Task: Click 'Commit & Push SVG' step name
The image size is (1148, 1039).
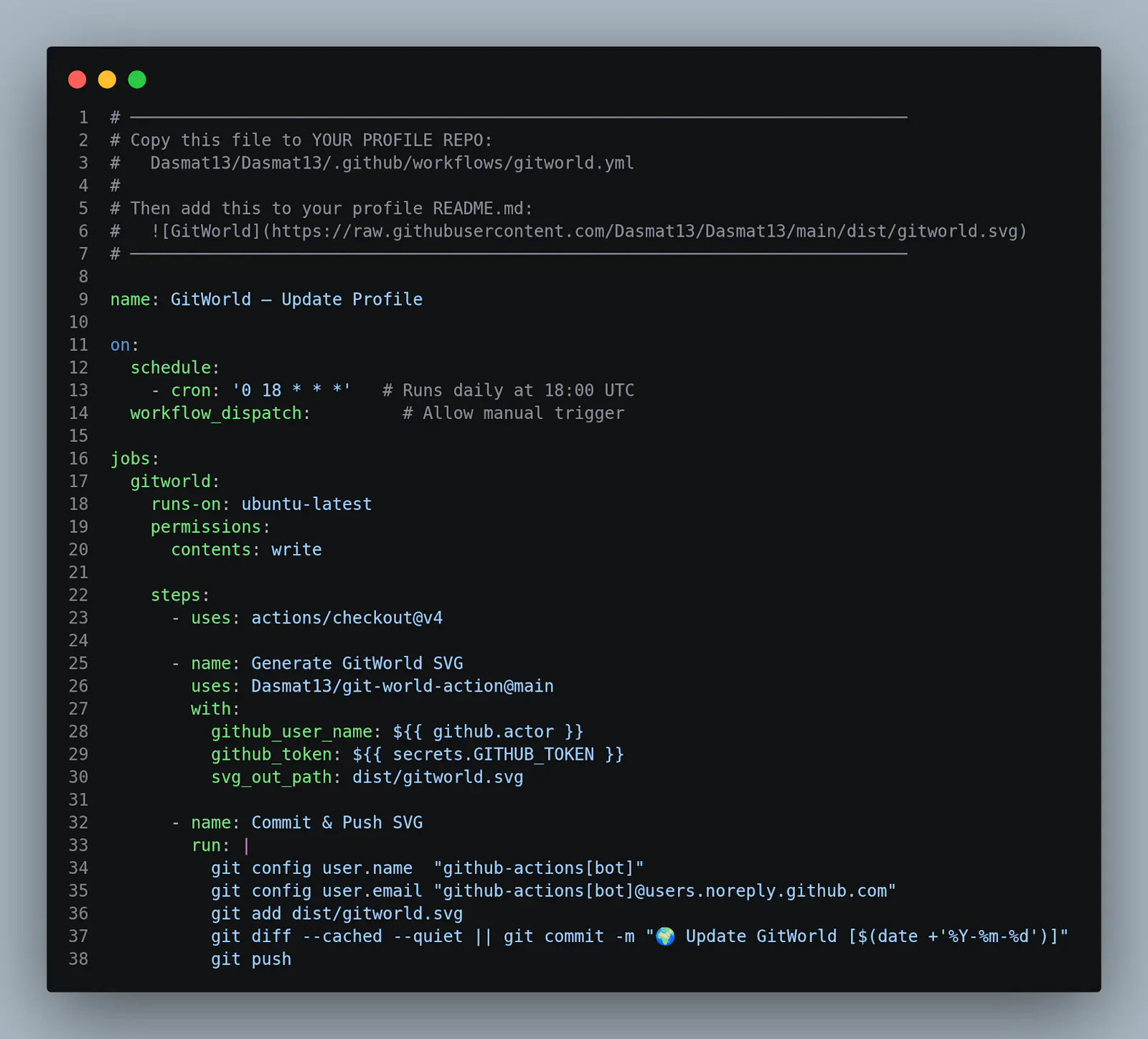Action: [337, 823]
